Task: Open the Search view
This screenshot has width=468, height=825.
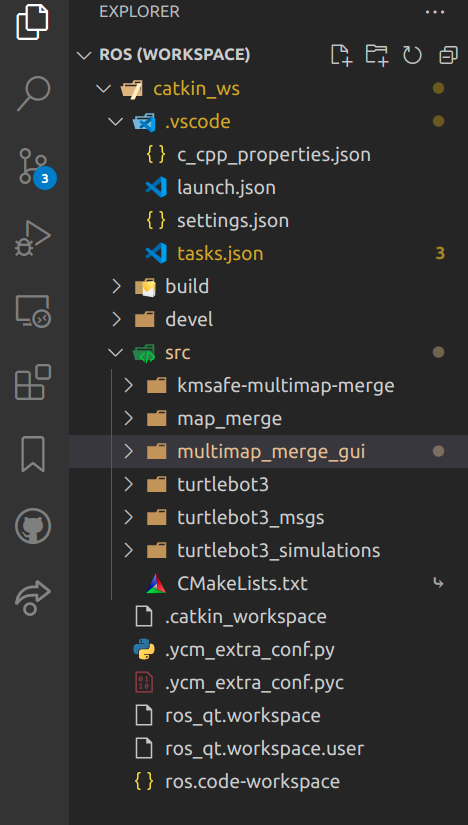Action: [x=33, y=94]
